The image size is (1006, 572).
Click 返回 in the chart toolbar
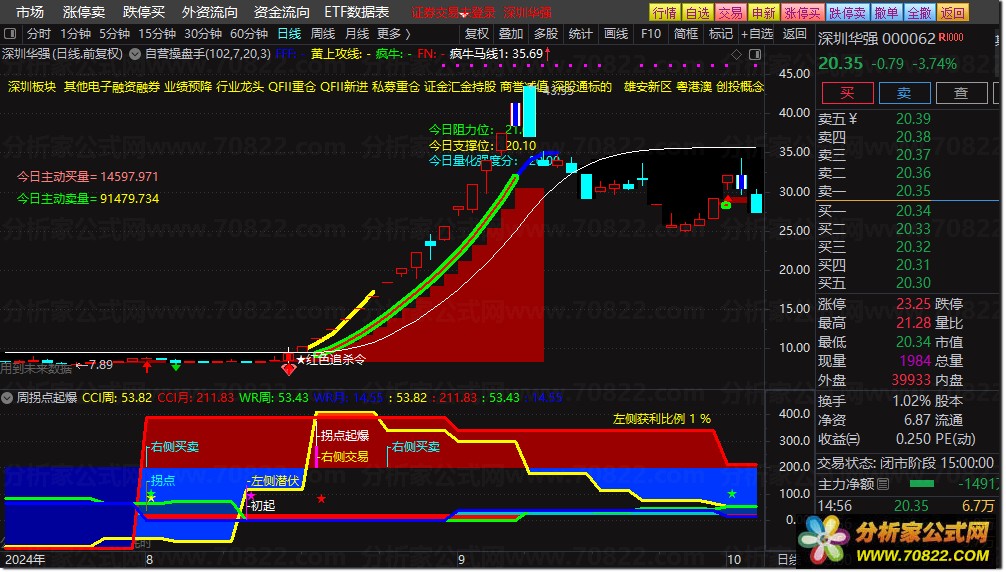coord(794,33)
